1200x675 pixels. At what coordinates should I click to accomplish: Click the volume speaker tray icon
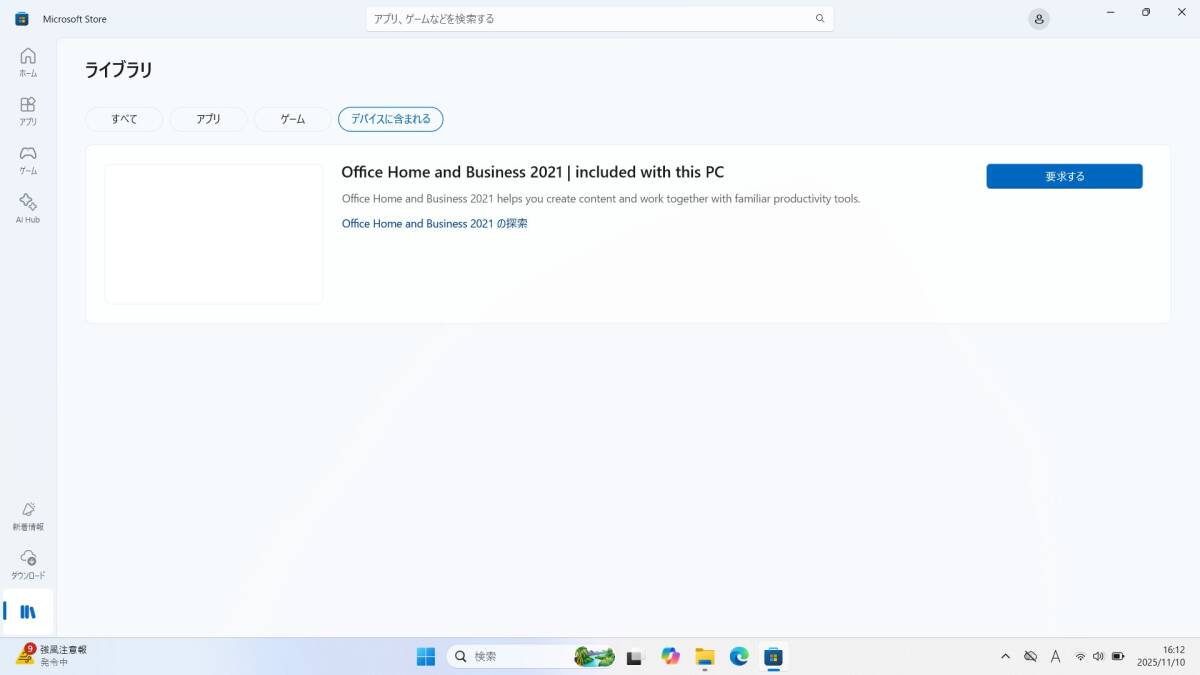tap(1099, 657)
